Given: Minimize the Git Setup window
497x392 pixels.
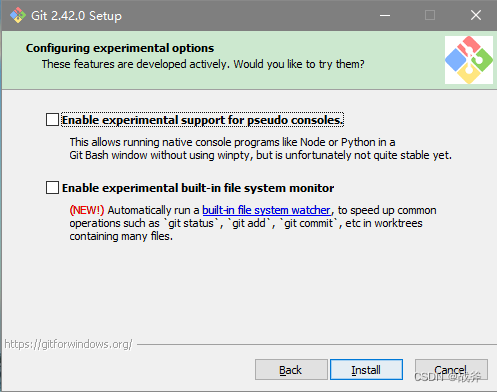Looking at the screenshot, I should 385,15.
